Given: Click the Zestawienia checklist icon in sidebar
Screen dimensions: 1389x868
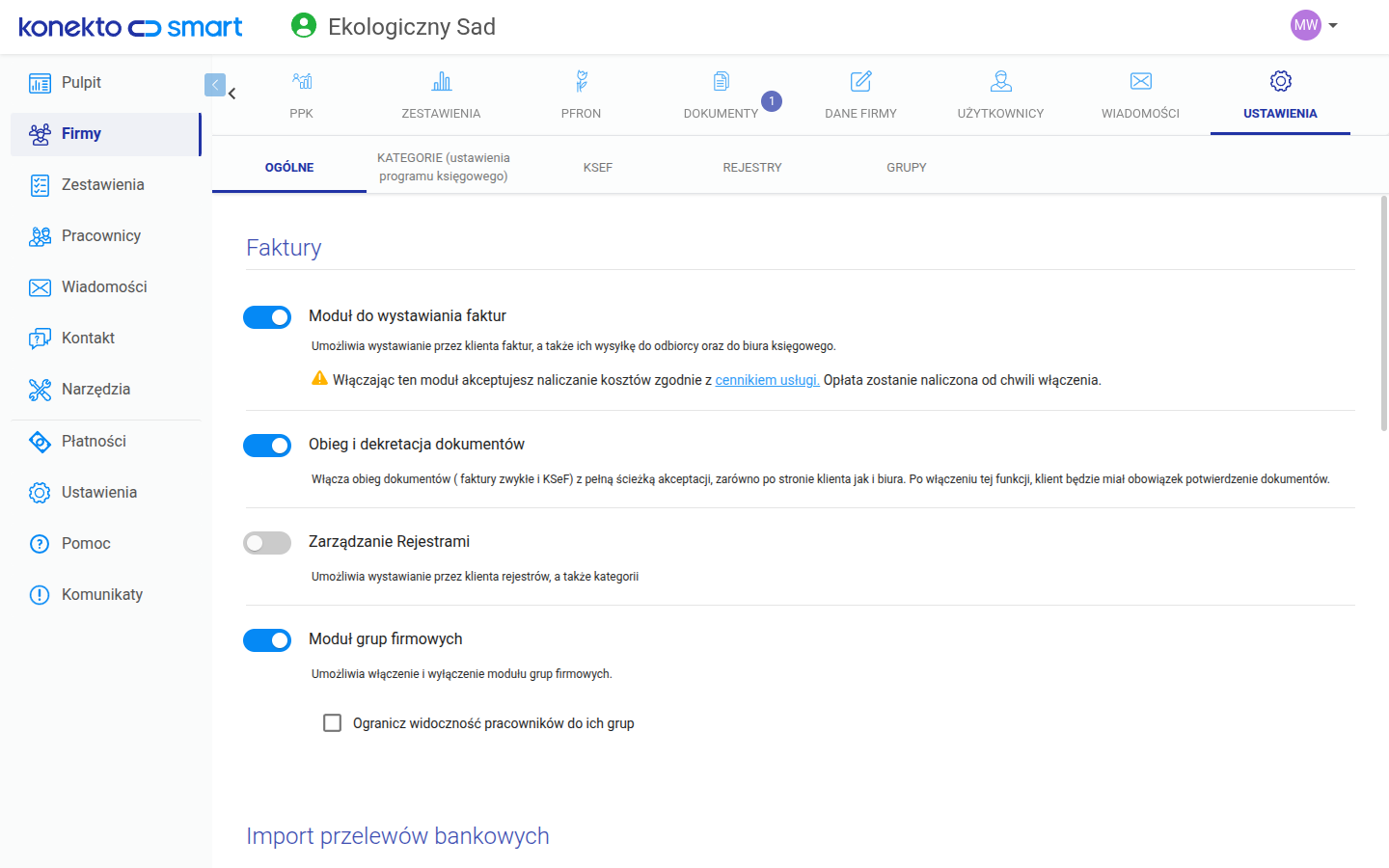Looking at the screenshot, I should tap(40, 185).
